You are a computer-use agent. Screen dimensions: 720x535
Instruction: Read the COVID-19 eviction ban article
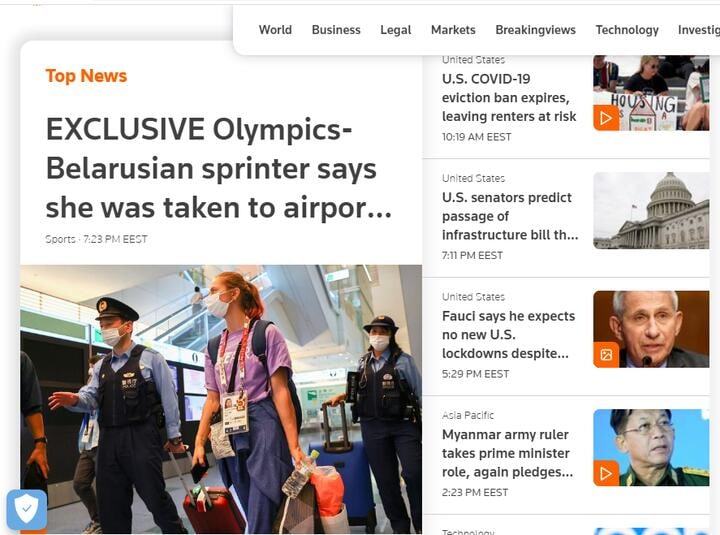tap(509, 97)
